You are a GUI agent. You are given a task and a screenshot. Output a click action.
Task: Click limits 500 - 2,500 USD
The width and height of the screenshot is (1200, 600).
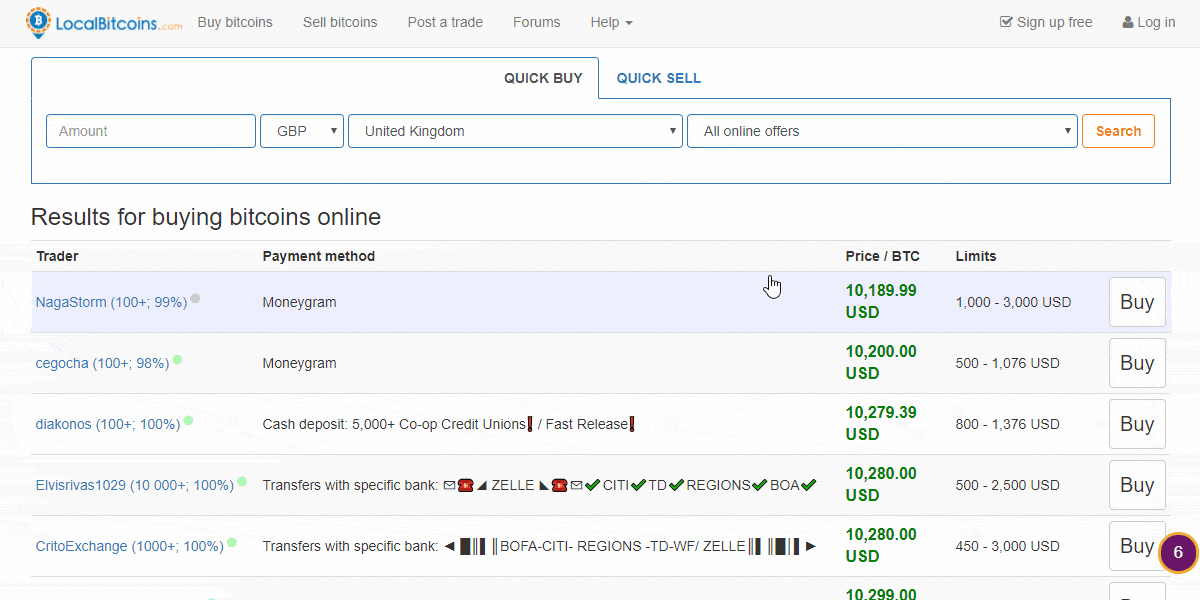(1007, 485)
